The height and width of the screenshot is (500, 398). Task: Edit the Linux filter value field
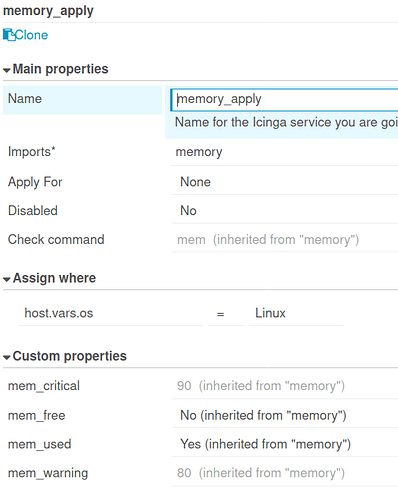(x=297, y=313)
